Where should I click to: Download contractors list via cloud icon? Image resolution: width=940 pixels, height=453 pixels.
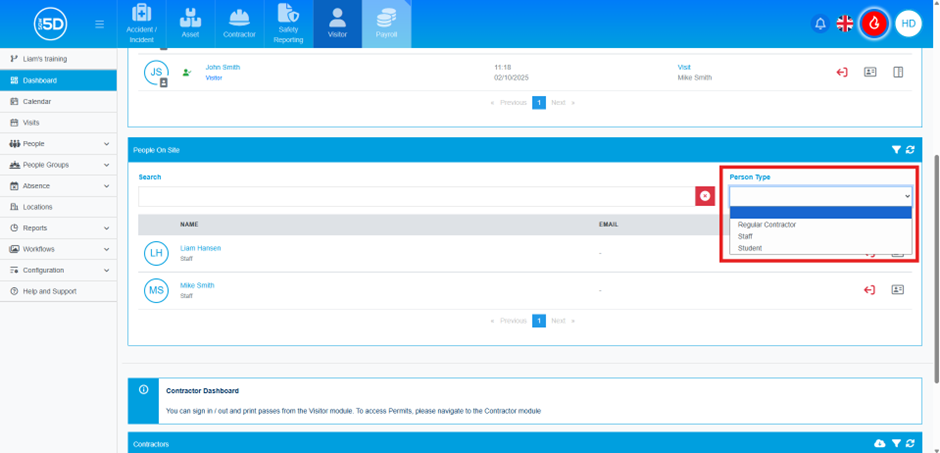[x=880, y=443]
